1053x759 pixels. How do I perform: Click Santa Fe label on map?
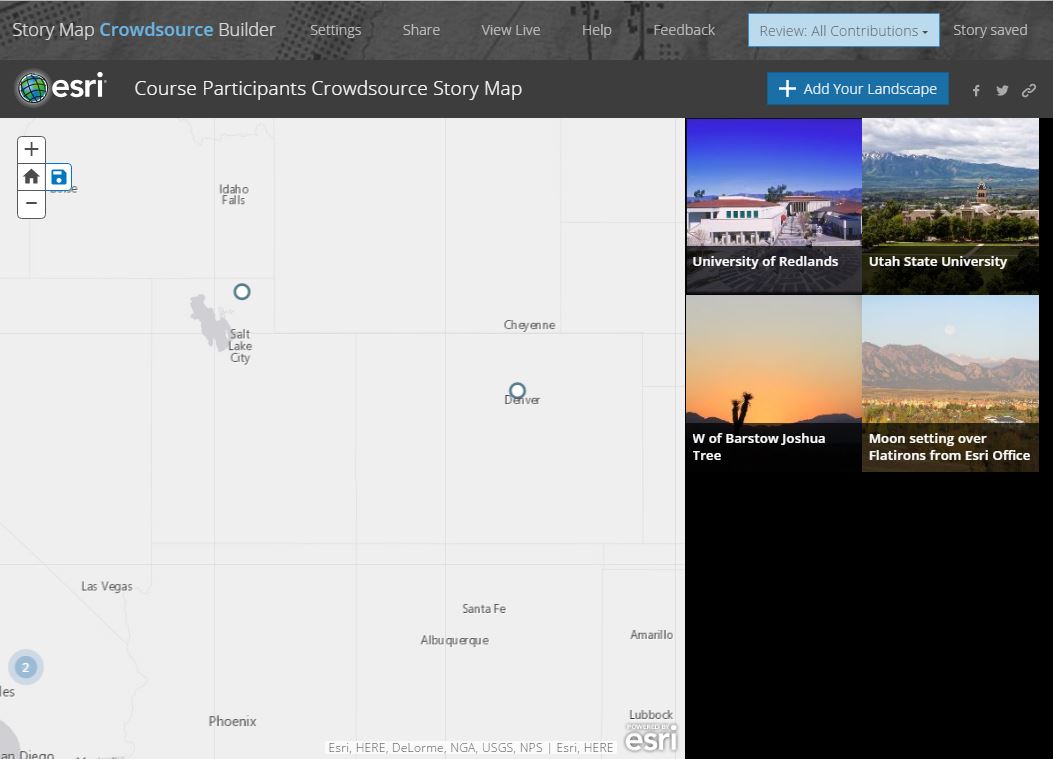click(484, 609)
